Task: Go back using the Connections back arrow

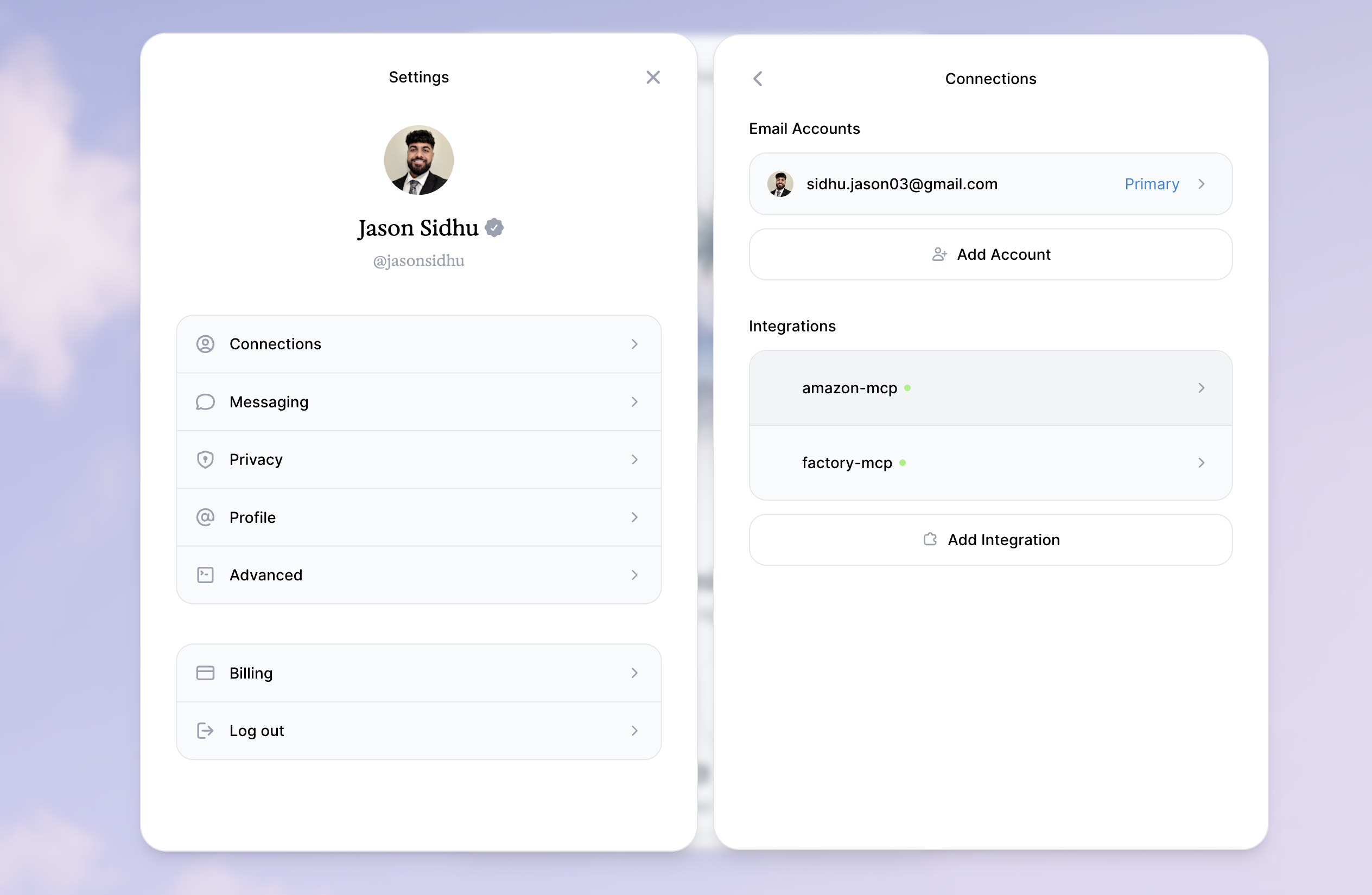Action: (x=758, y=79)
